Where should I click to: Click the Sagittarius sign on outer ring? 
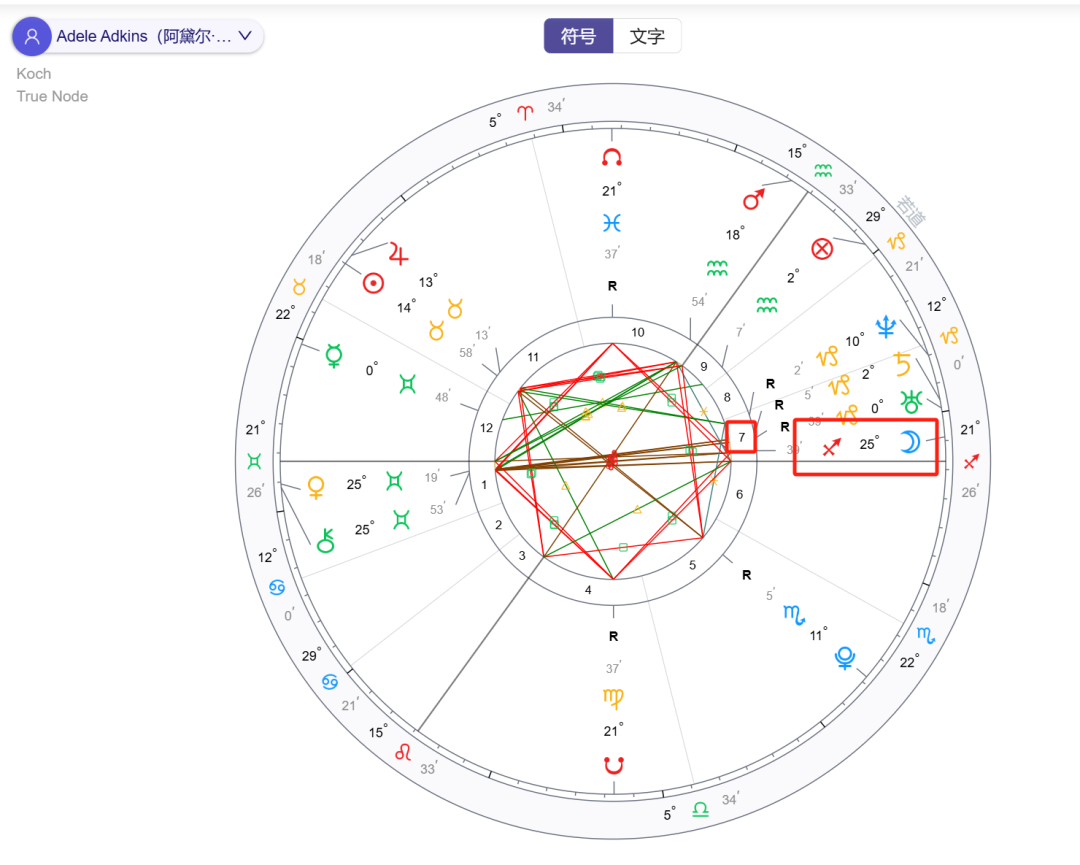(x=971, y=461)
